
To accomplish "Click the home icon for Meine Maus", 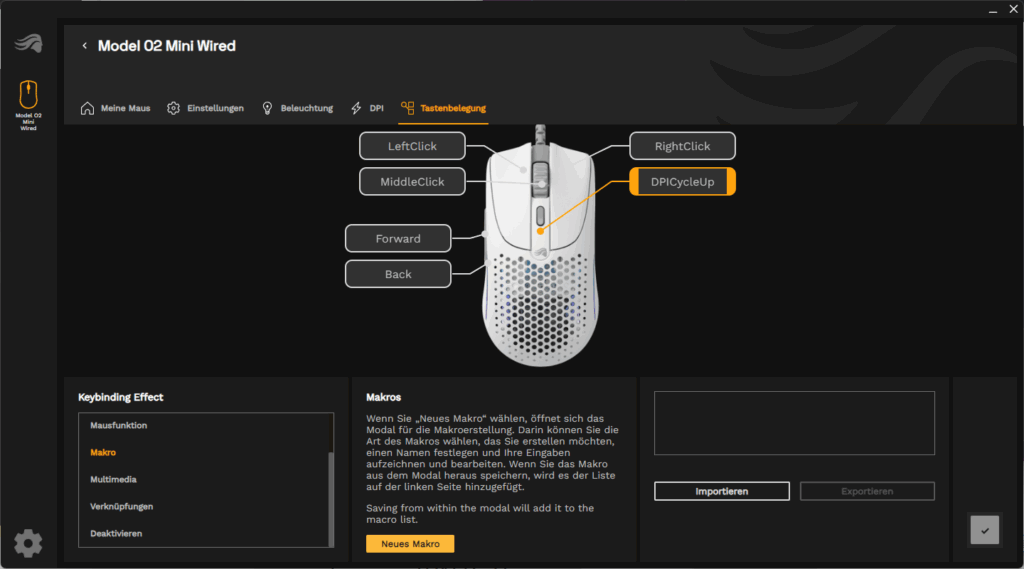I will pos(87,108).
